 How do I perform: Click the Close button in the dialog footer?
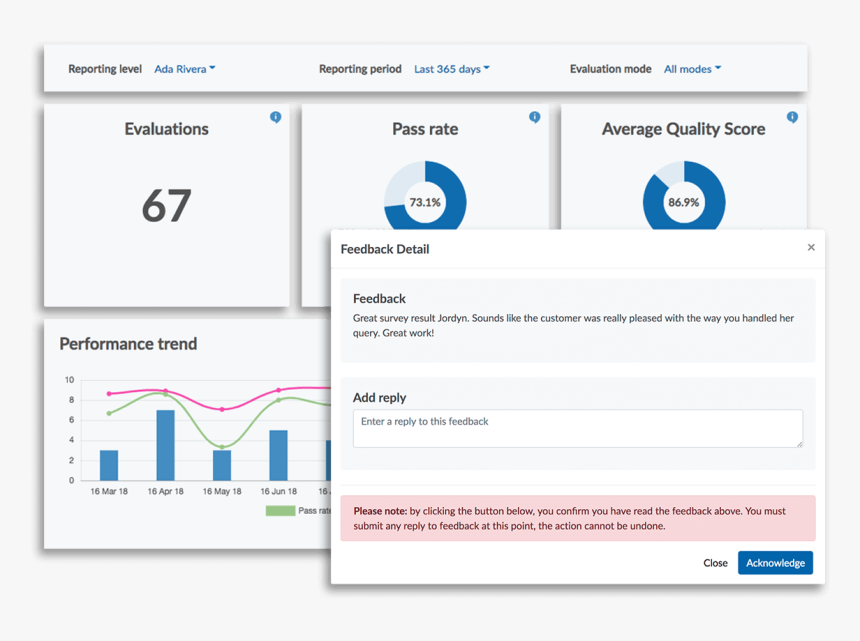(x=715, y=563)
